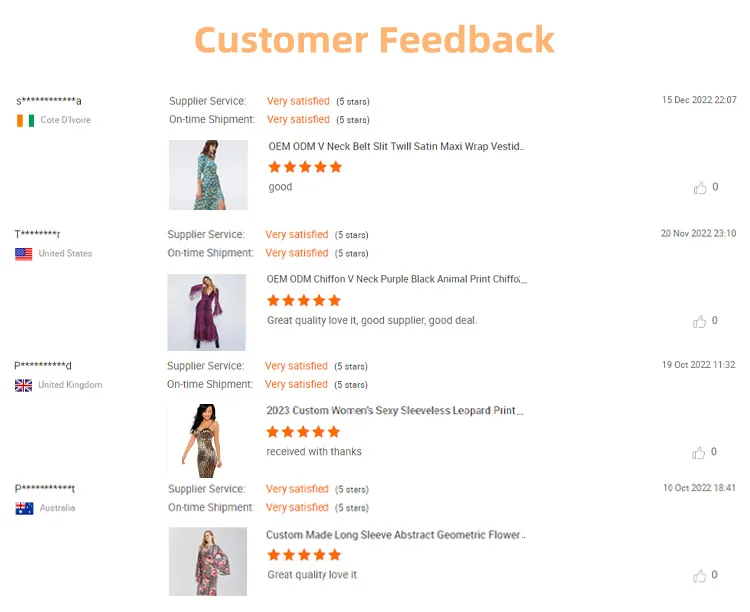Open the purple animal print dress thumbnail
The width and height of the screenshot is (750, 612).
coord(207,312)
